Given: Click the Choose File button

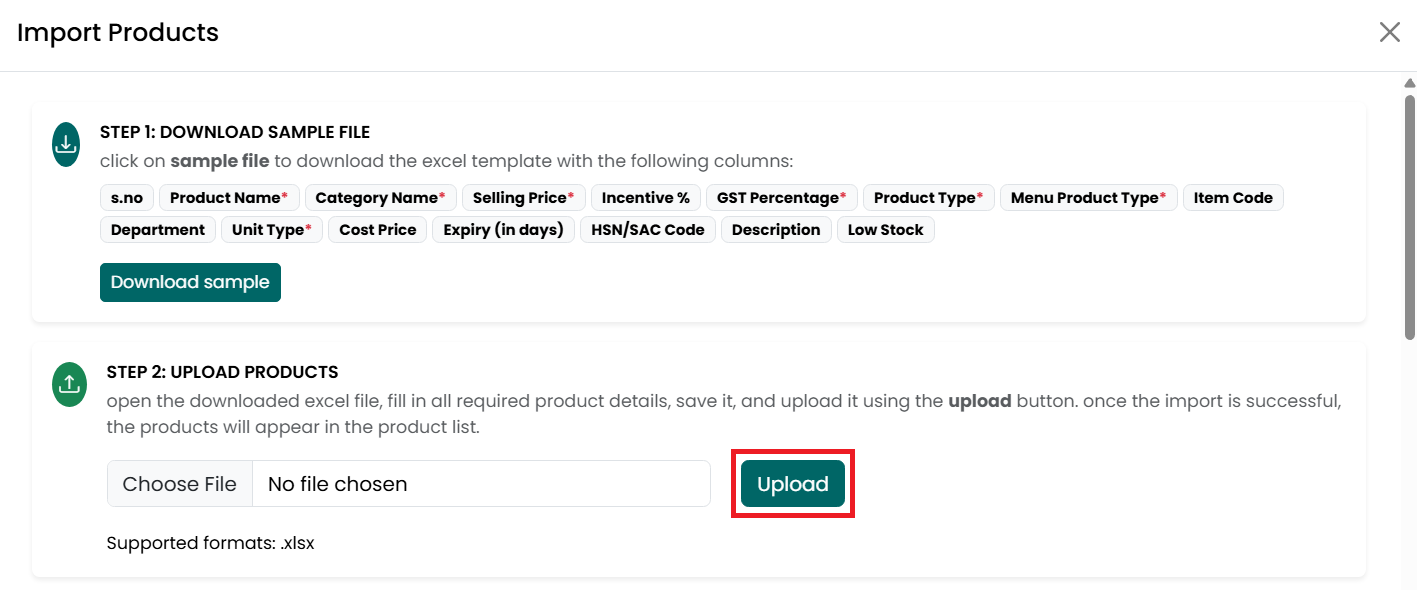Looking at the screenshot, I should pos(180,484).
